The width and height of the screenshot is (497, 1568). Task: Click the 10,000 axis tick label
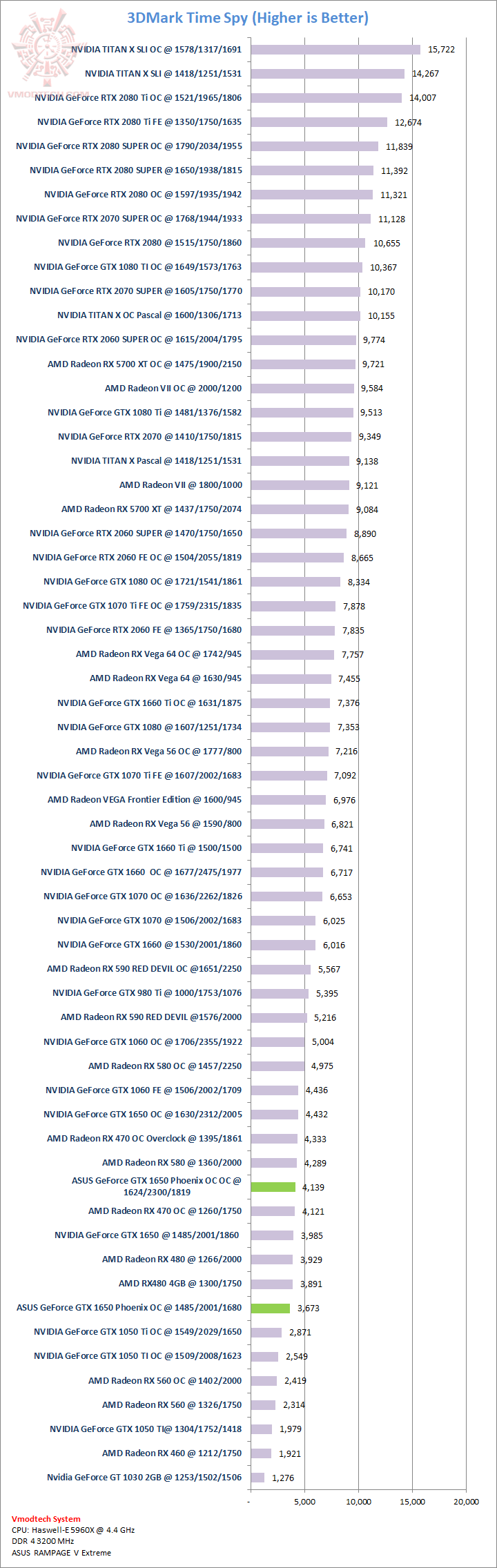pyautogui.click(x=358, y=1502)
